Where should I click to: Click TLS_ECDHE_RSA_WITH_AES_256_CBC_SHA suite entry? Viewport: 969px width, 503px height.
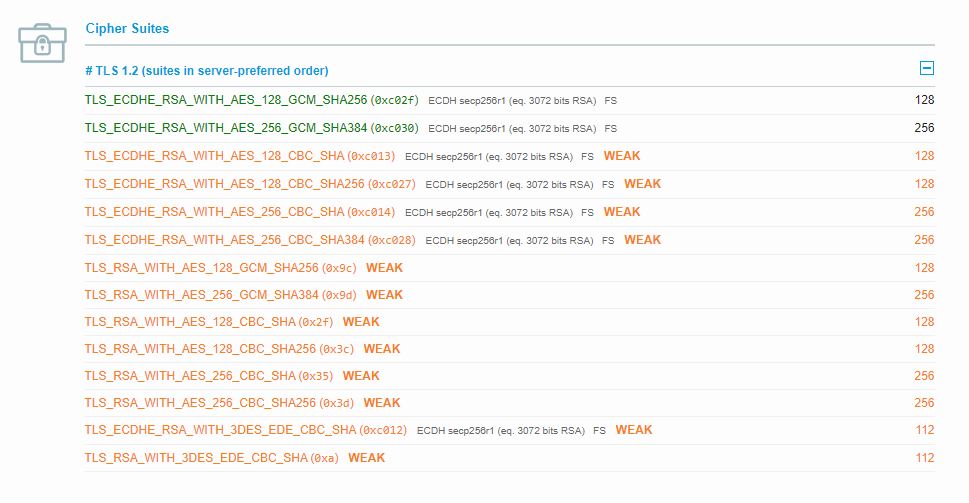pos(214,213)
